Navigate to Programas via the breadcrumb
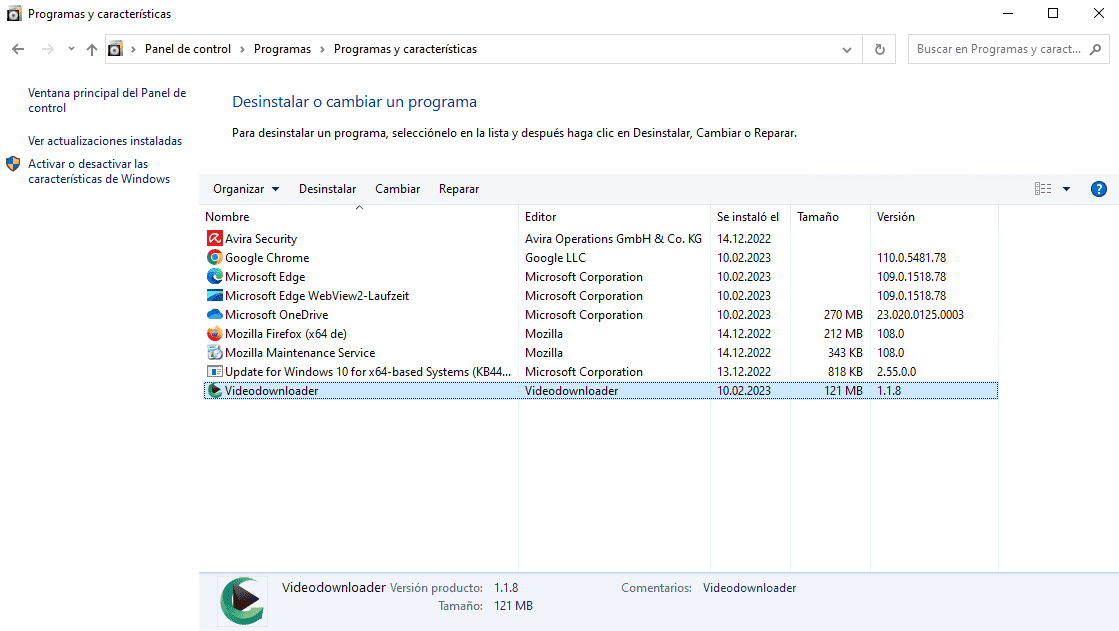 click(282, 48)
